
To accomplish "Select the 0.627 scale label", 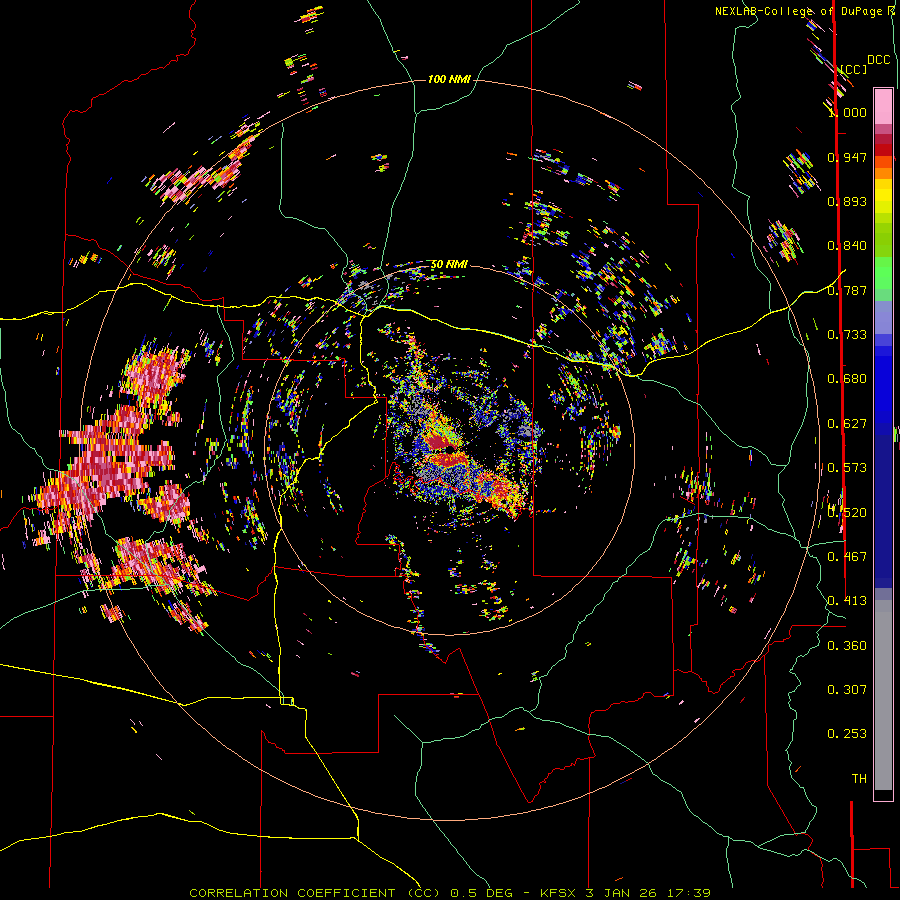I will click(x=847, y=424).
